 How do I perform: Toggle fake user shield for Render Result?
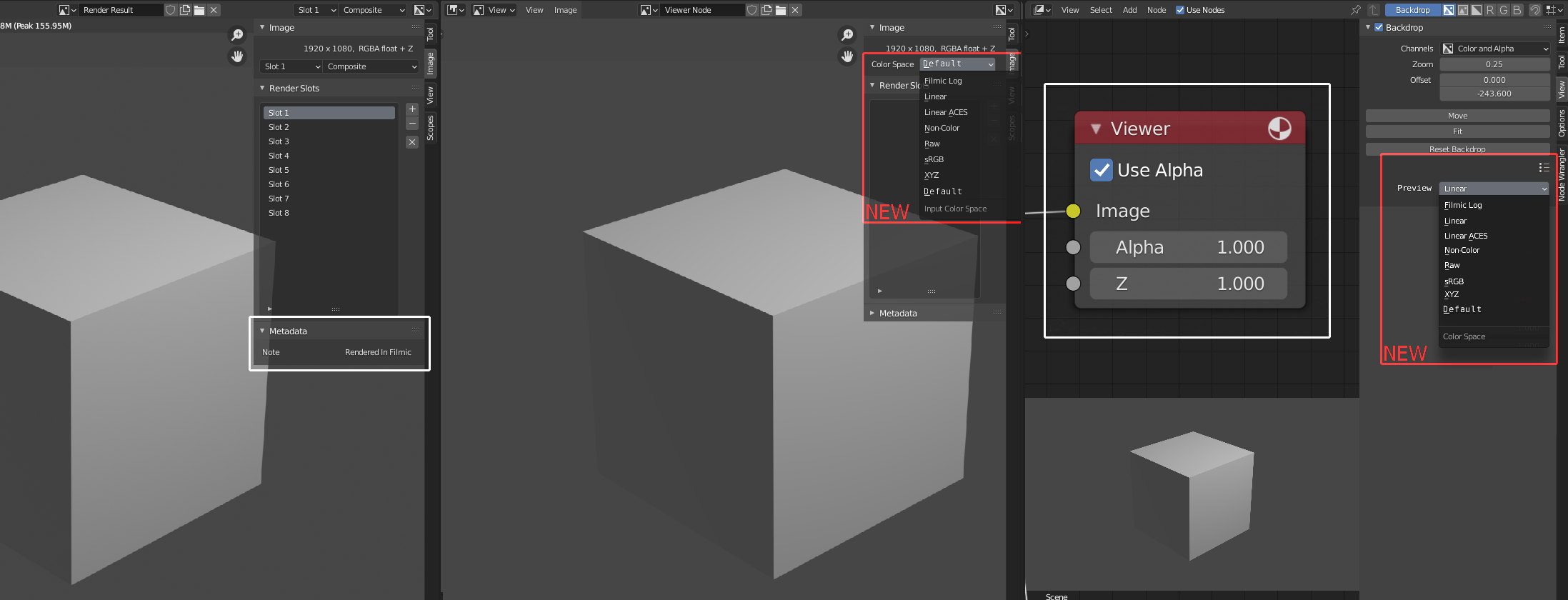coord(171,10)
